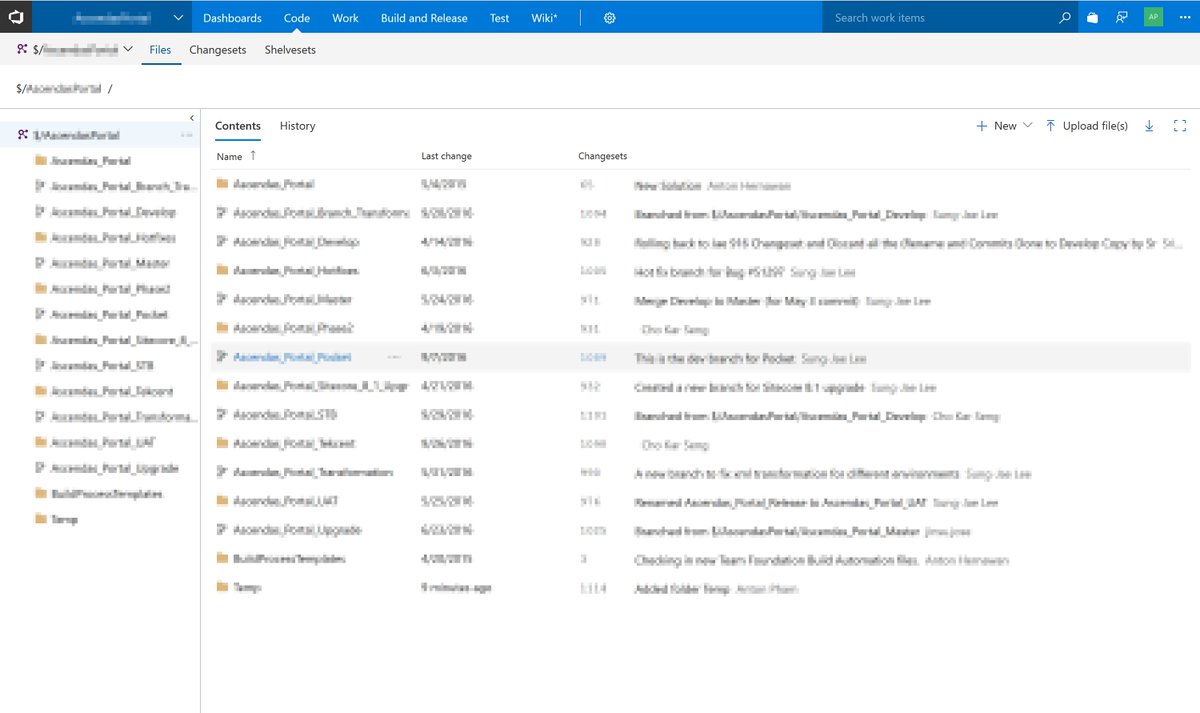
Task: Toggle full screen mode icon
Action: tap(1180, 126)
